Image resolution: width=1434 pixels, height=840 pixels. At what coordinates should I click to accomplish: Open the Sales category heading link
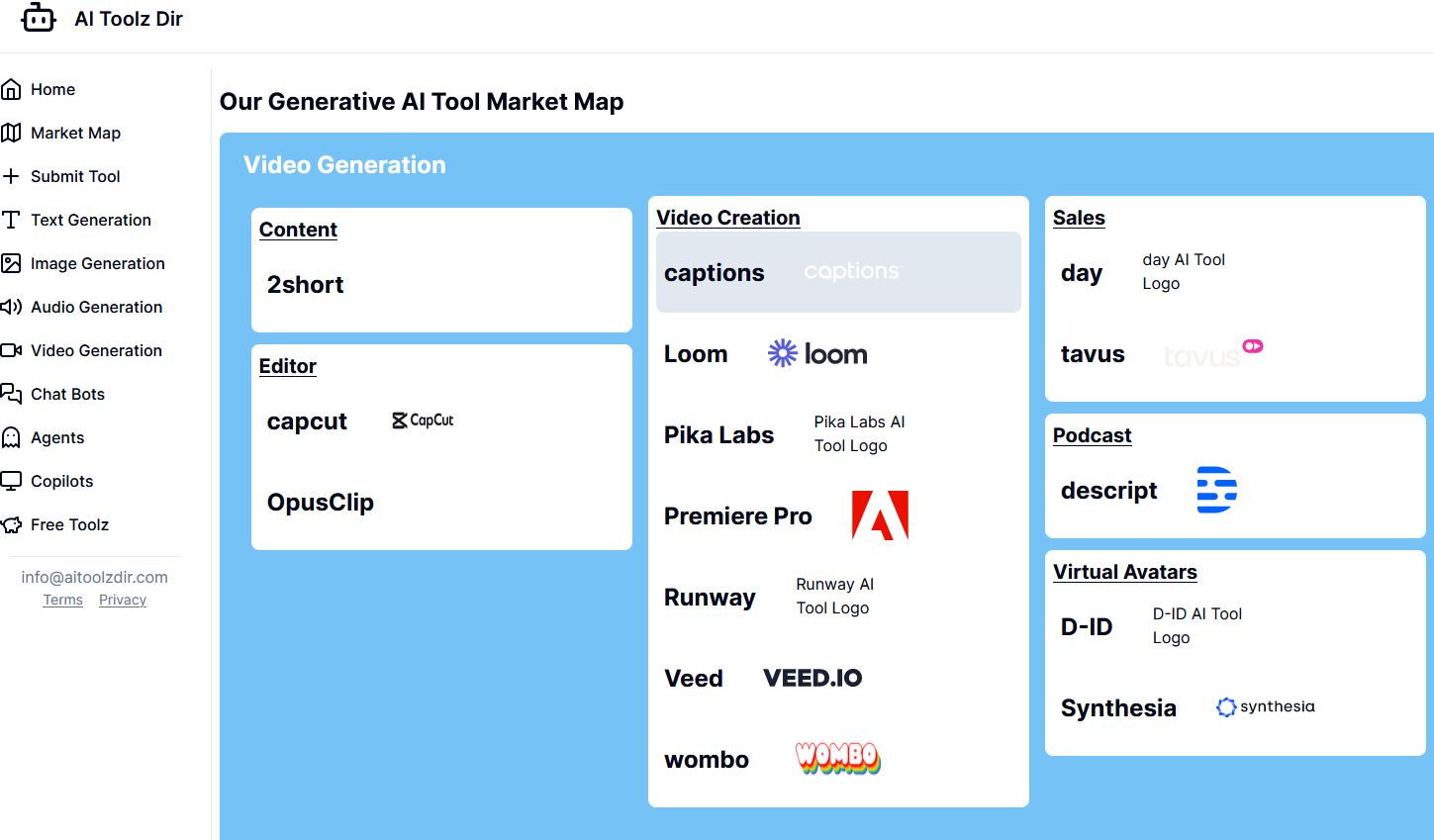[x=1079, y=218]
